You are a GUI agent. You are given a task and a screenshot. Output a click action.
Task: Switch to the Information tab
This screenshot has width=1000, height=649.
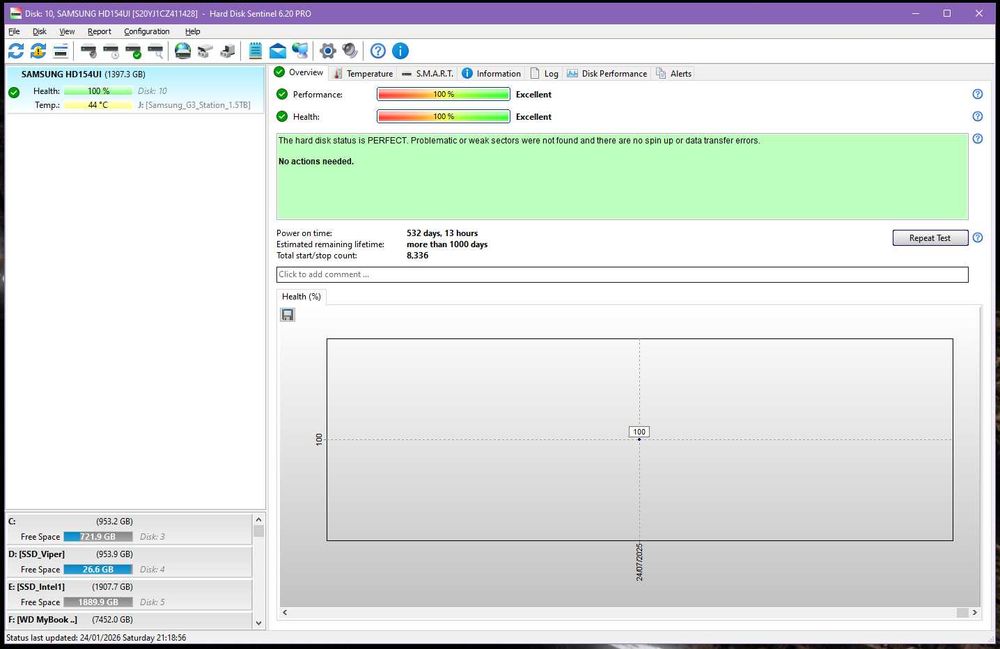tap(491, 73)
